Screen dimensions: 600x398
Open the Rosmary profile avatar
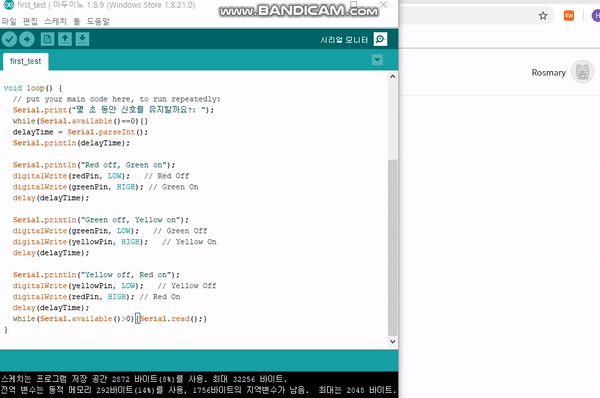pos(582,72)
